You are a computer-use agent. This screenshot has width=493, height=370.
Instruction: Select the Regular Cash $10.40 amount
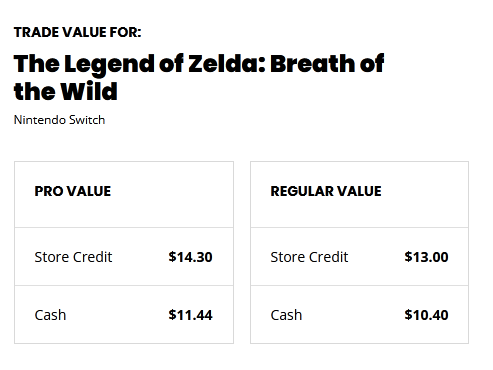click(x=426, y=315)
